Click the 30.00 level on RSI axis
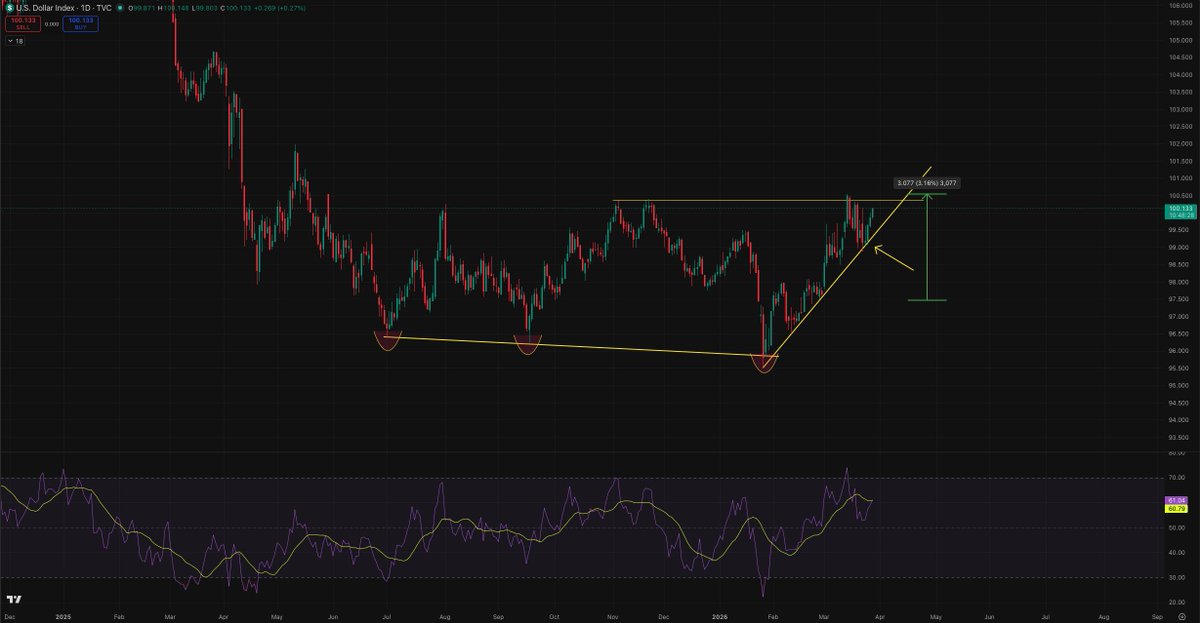 (1176, 577)
